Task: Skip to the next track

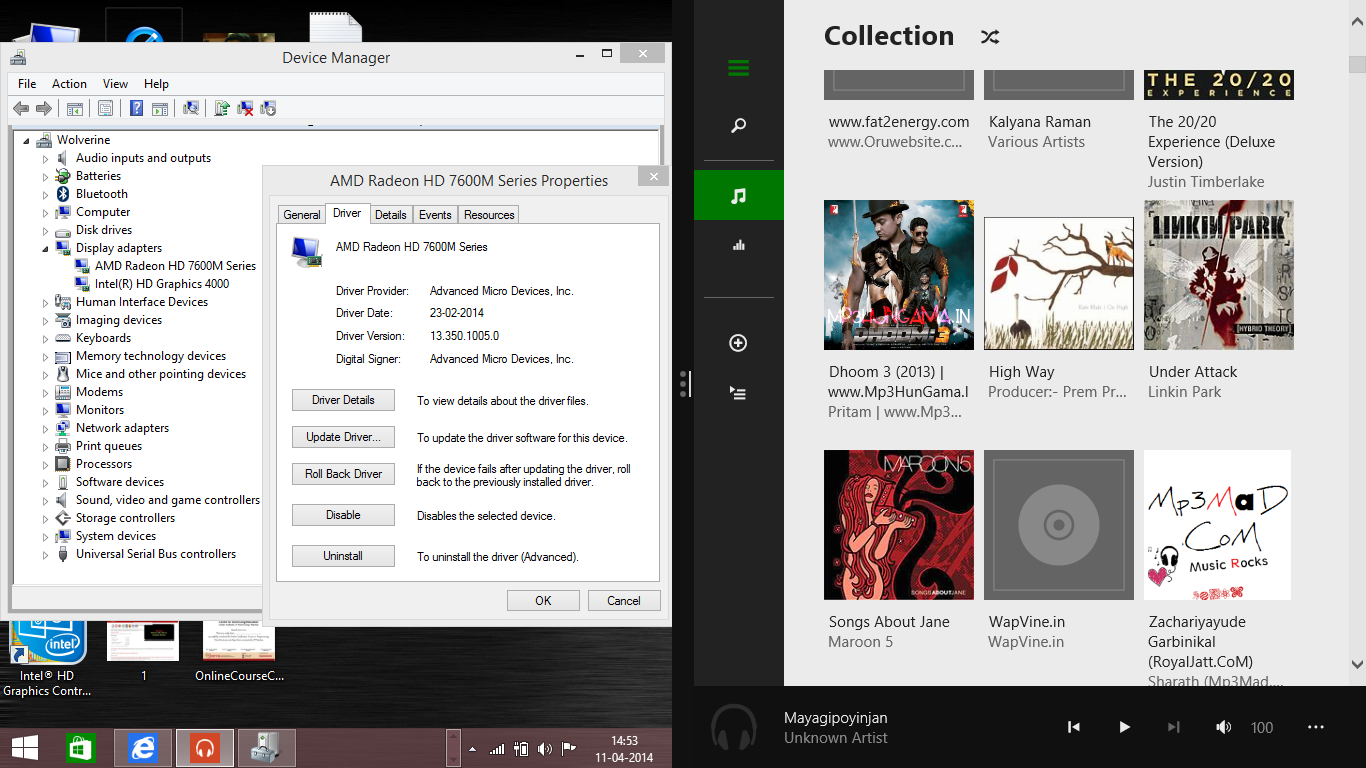Action: click(x=1174, y=727)
